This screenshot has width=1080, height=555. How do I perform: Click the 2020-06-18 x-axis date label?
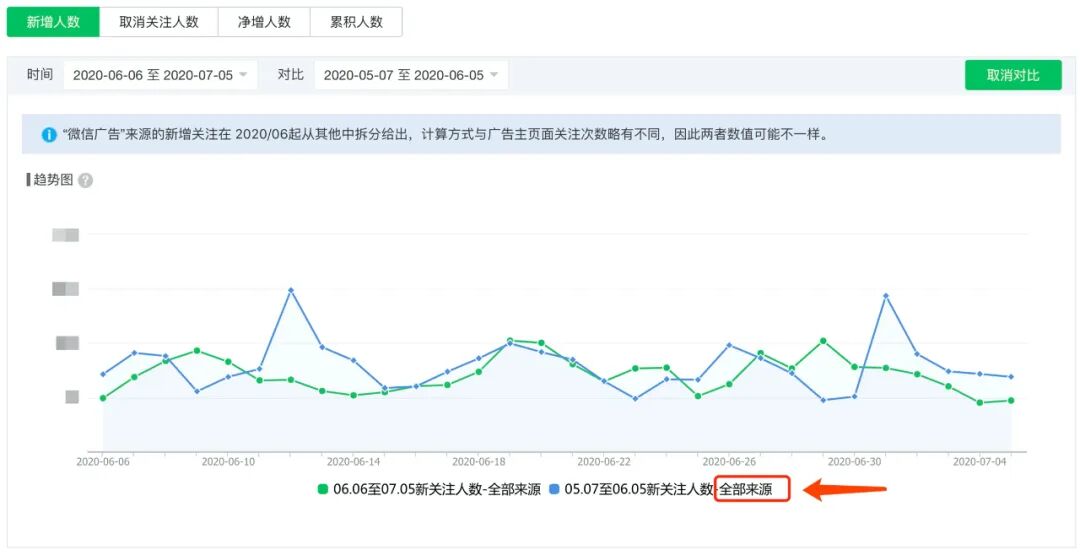(480, 462)
